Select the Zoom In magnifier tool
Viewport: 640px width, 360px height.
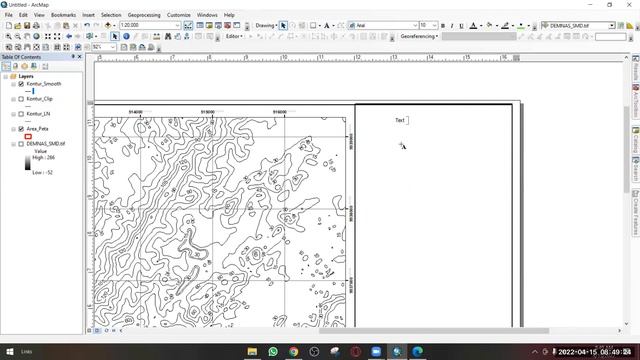point(9,36)
